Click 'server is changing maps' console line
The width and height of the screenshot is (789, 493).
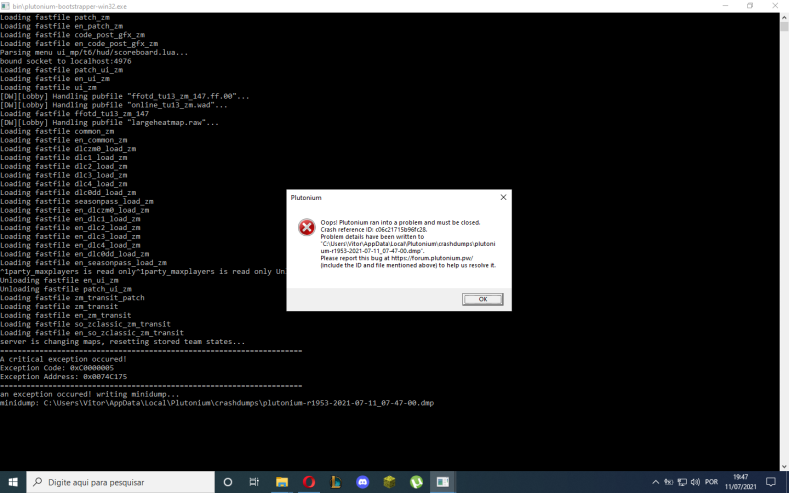click(x=123, y=342)
